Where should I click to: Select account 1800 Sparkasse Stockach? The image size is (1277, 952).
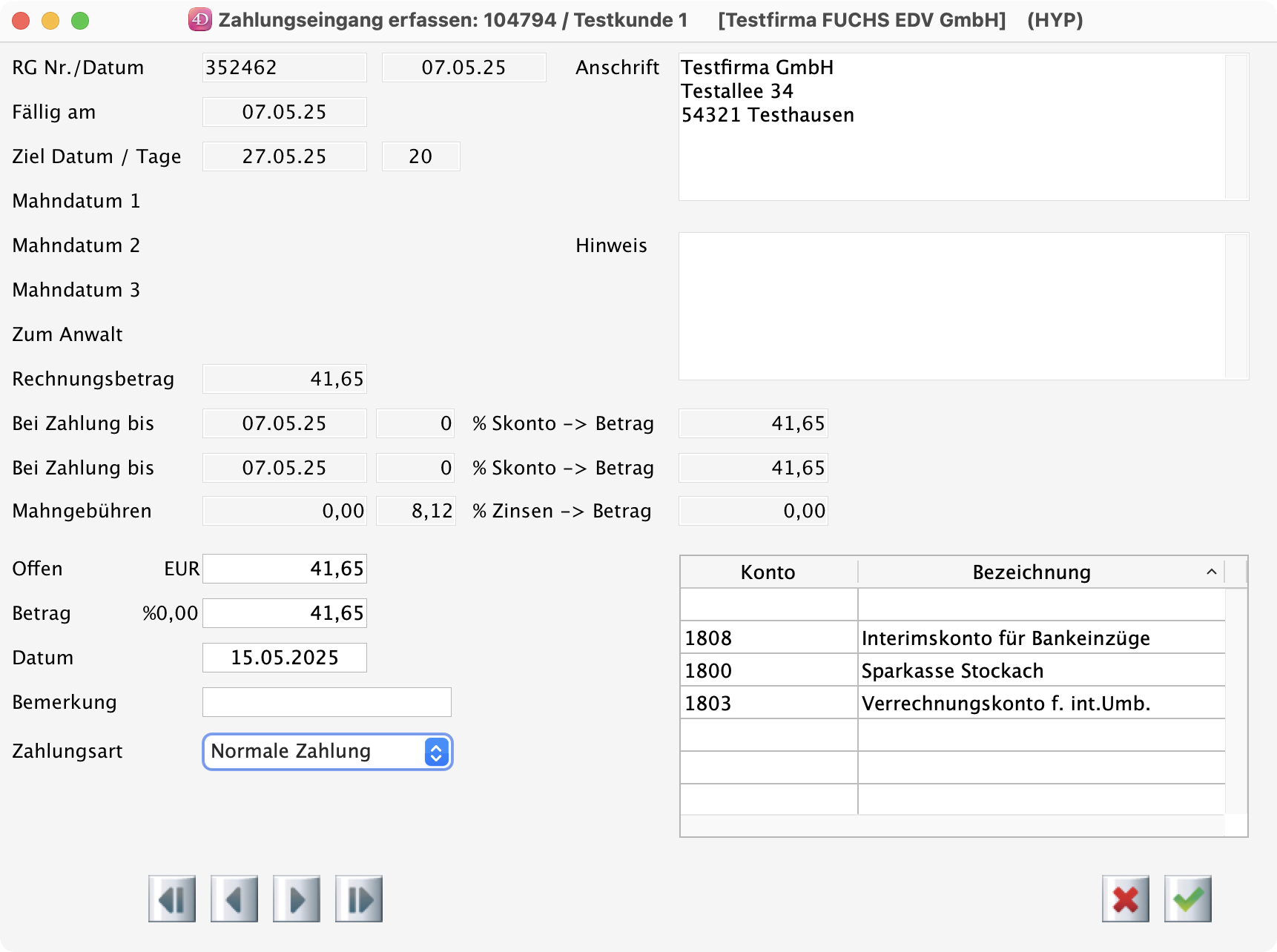click(952, 670)
